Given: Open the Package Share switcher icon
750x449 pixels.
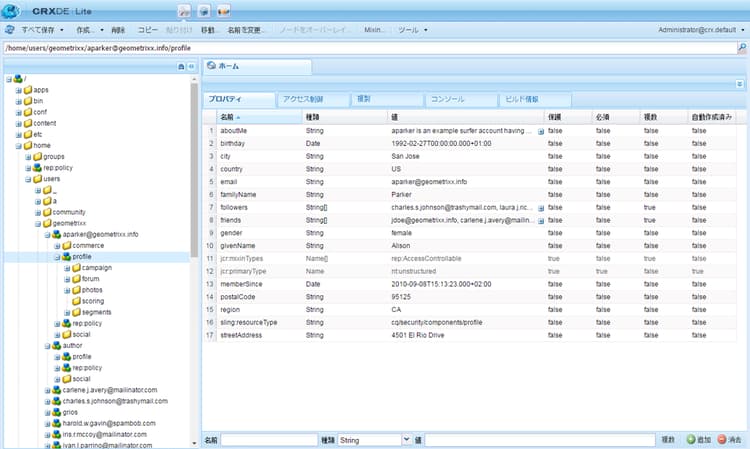Looking at the screenshot, I should point(223,11).
